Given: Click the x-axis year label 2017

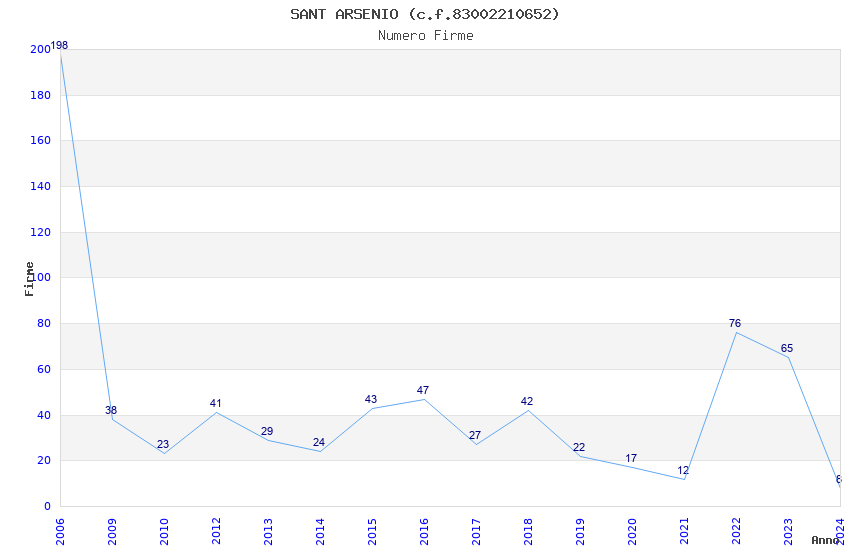Looking at the screenshot, I should [476, 532].
